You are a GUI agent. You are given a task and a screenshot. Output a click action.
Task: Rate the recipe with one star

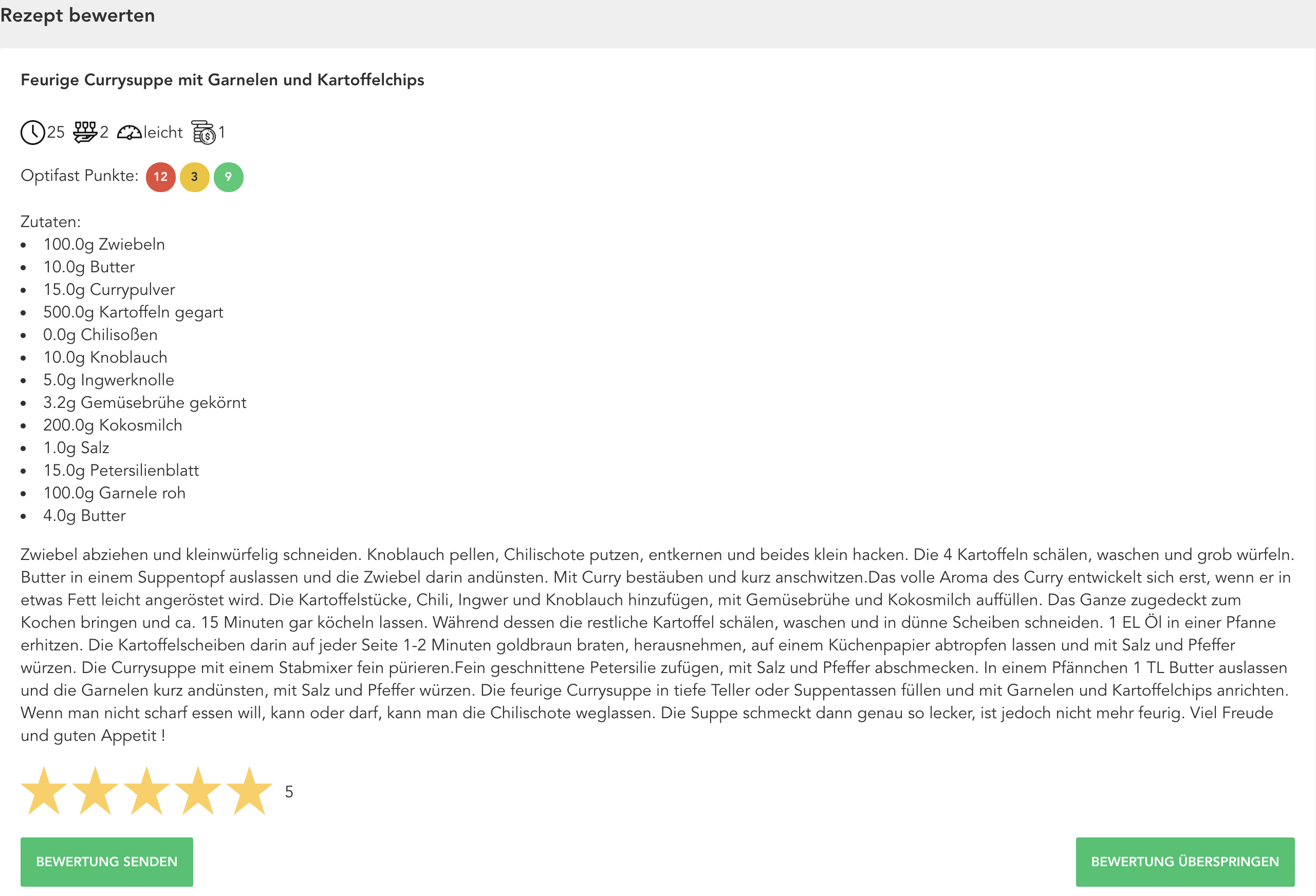(x=44, y=791)
